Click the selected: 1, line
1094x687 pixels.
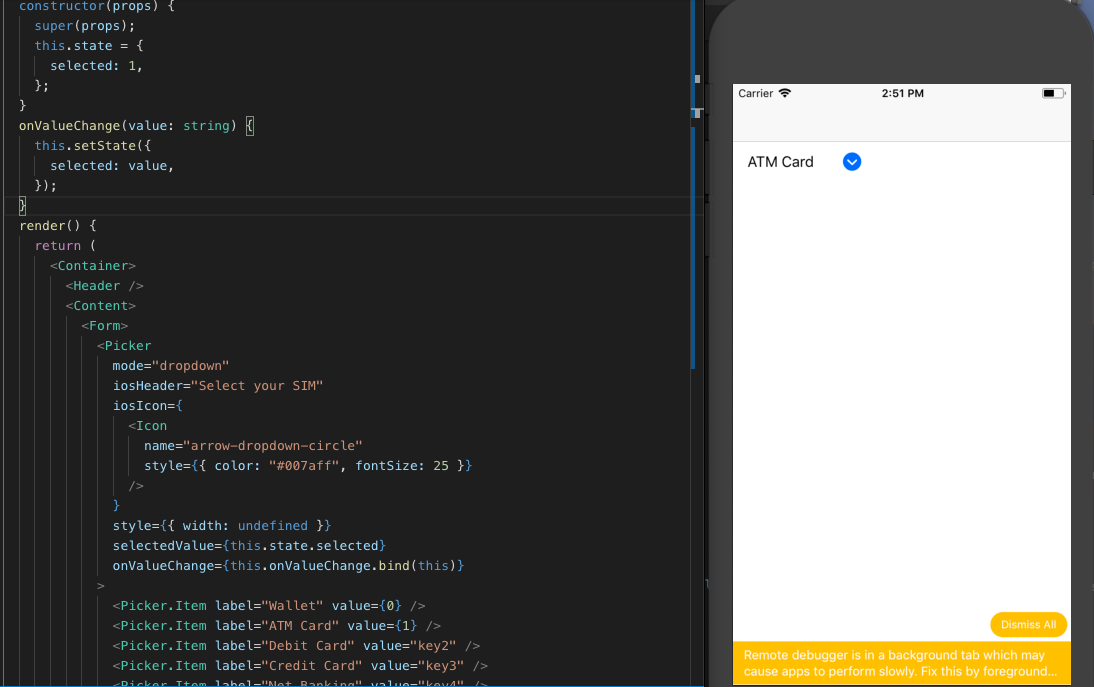[x=96, y=66]
